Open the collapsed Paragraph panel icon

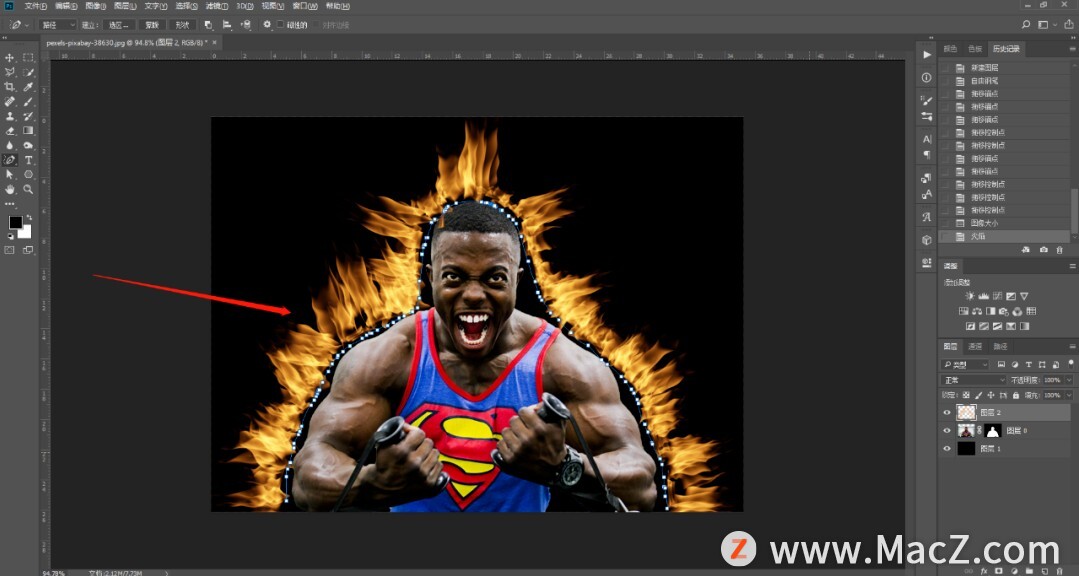(x=927, y=154)
